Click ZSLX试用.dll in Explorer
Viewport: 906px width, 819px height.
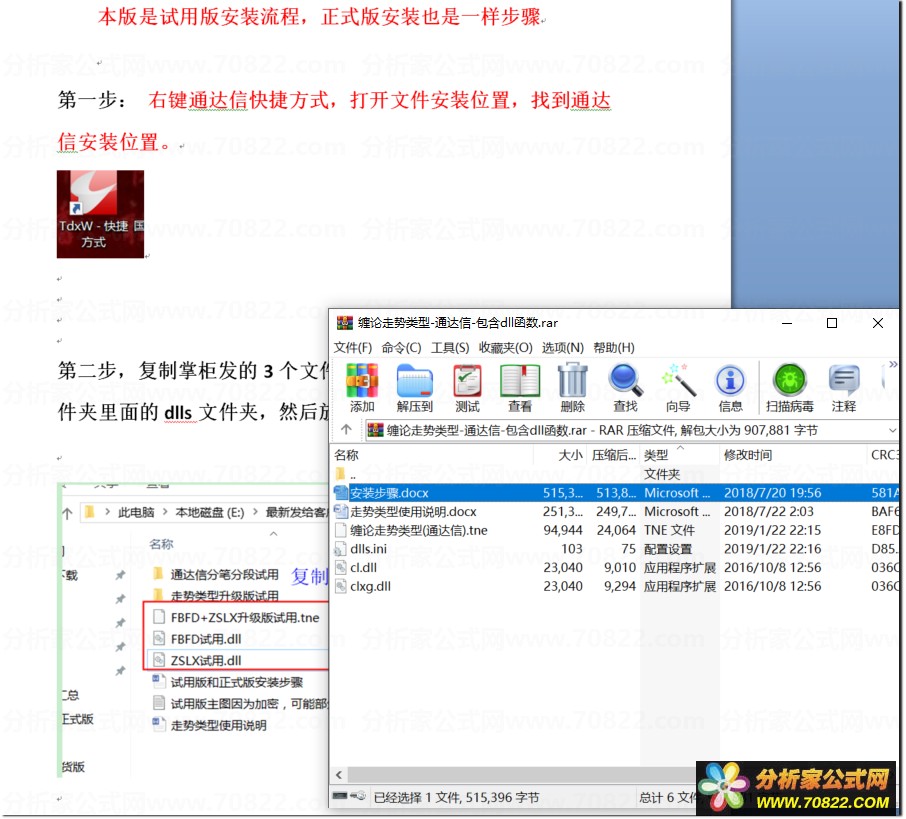tap(198, 660)
